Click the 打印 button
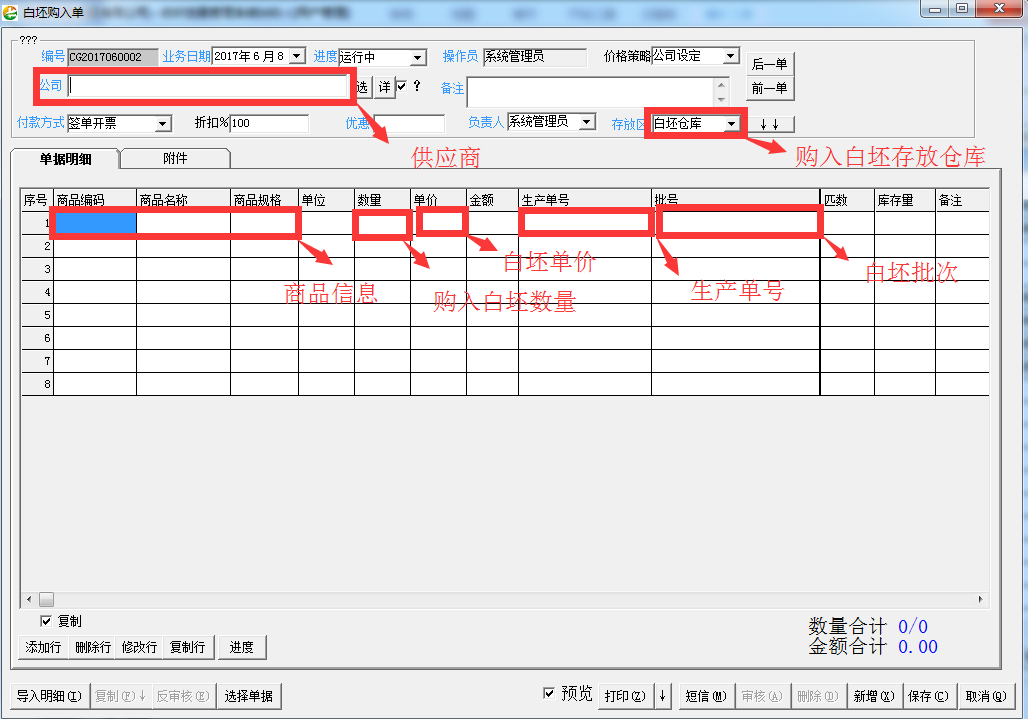 click(625, 696)
